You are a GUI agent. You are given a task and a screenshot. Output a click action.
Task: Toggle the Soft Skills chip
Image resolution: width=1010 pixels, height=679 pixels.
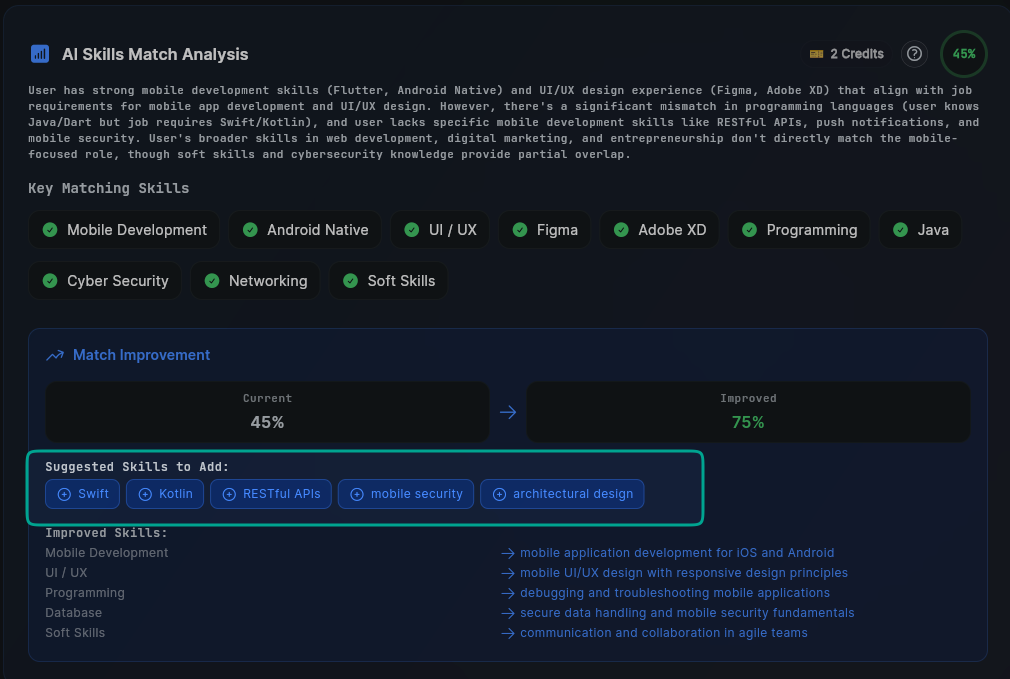tap(388, 281)
